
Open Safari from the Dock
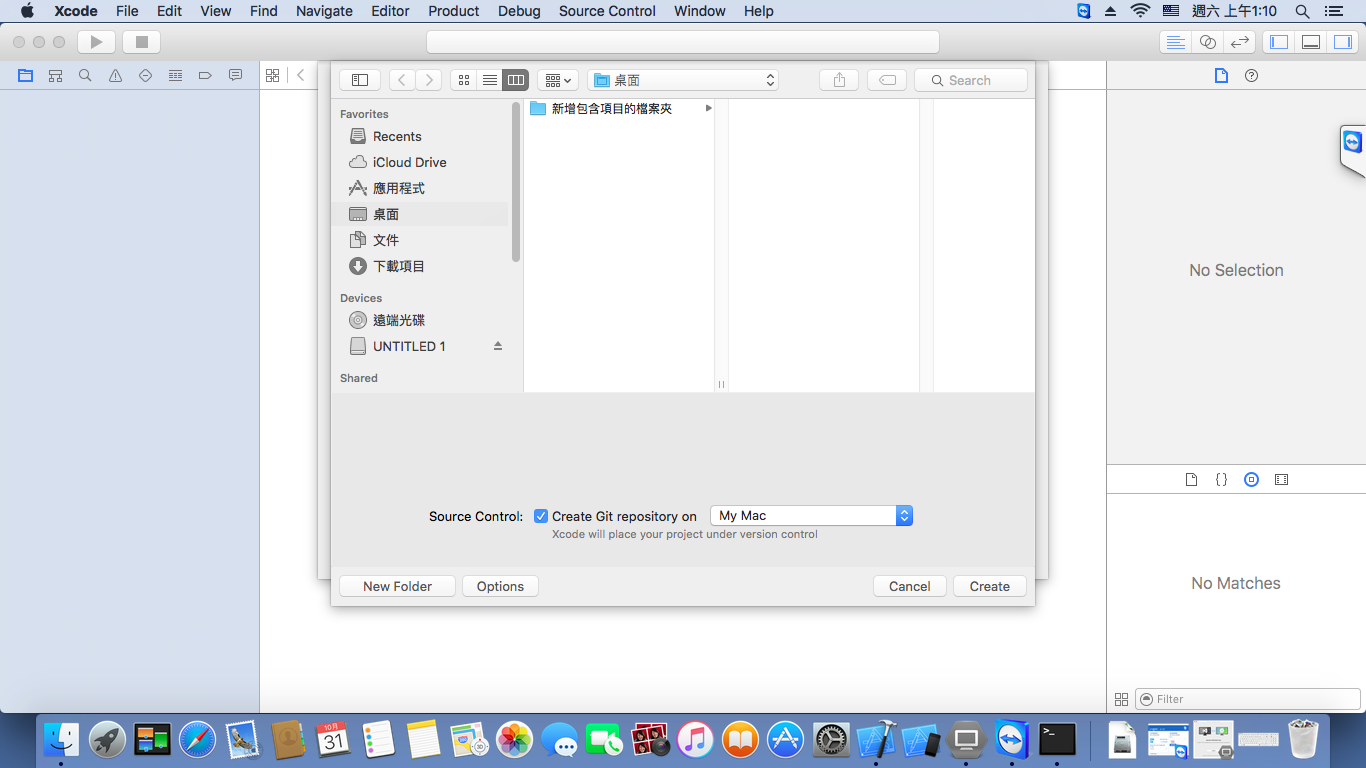(198, 740)
